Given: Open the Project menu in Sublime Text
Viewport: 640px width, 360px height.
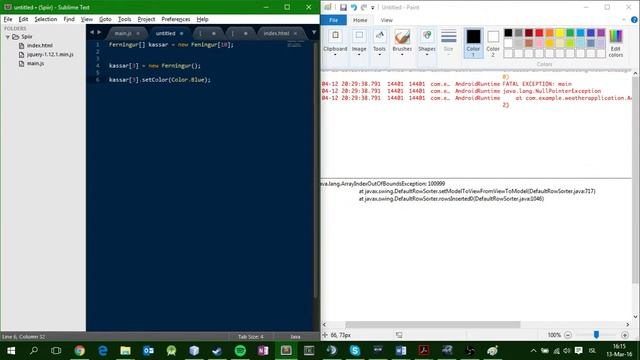Looking at the screenshot, I should click(x=146, y=19).
